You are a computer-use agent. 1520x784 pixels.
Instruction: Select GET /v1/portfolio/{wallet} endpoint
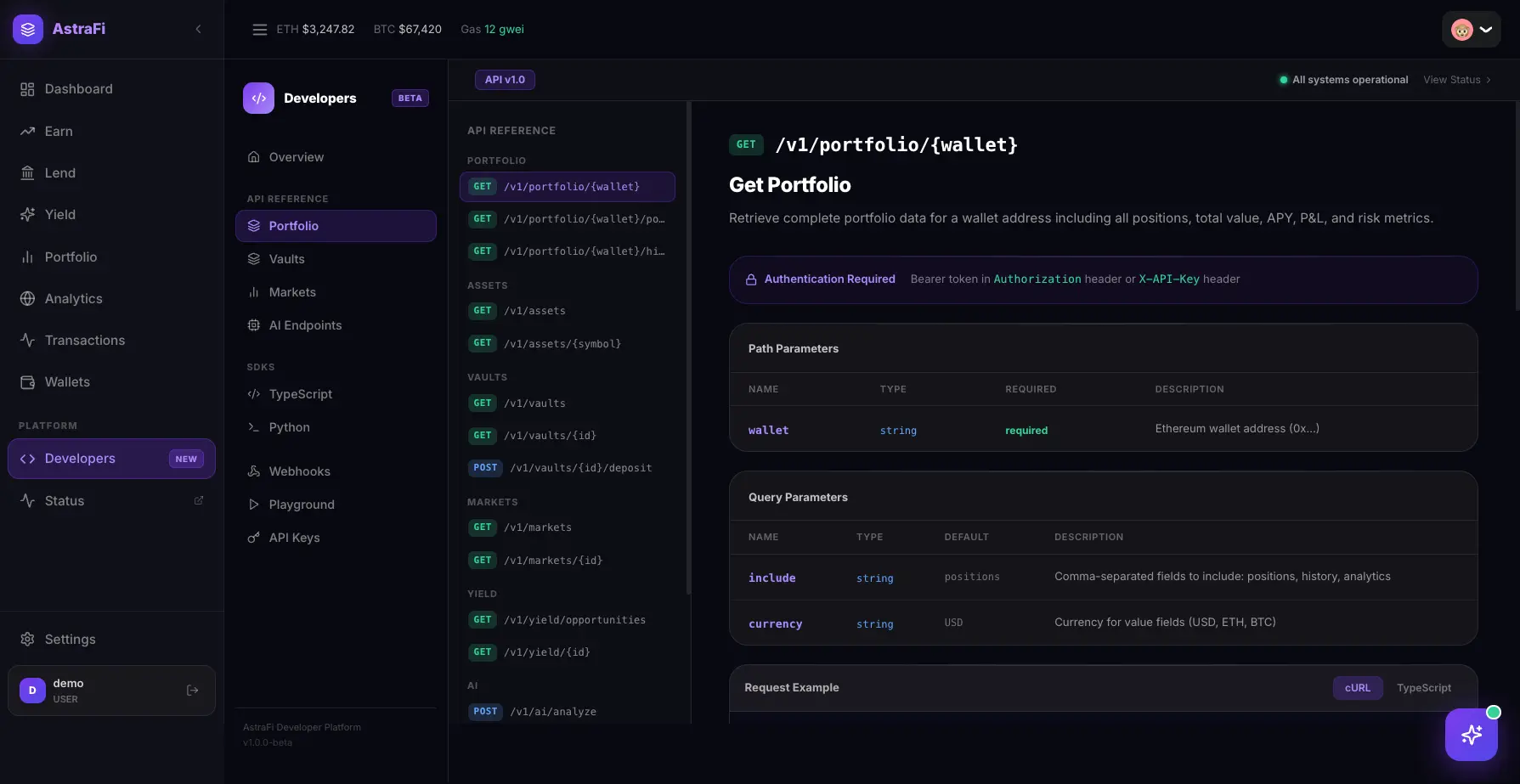click(x=568, y=187)
